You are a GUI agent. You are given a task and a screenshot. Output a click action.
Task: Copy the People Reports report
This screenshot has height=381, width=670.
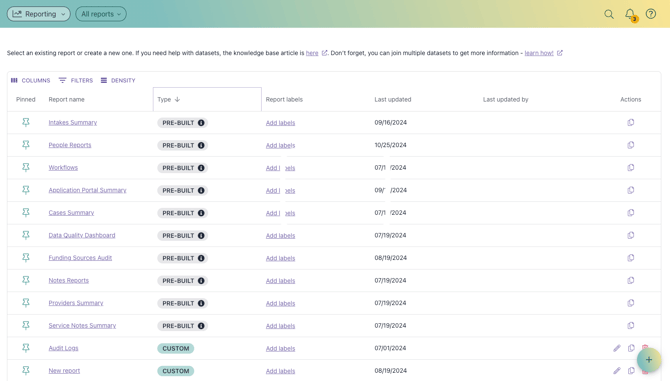631,145
